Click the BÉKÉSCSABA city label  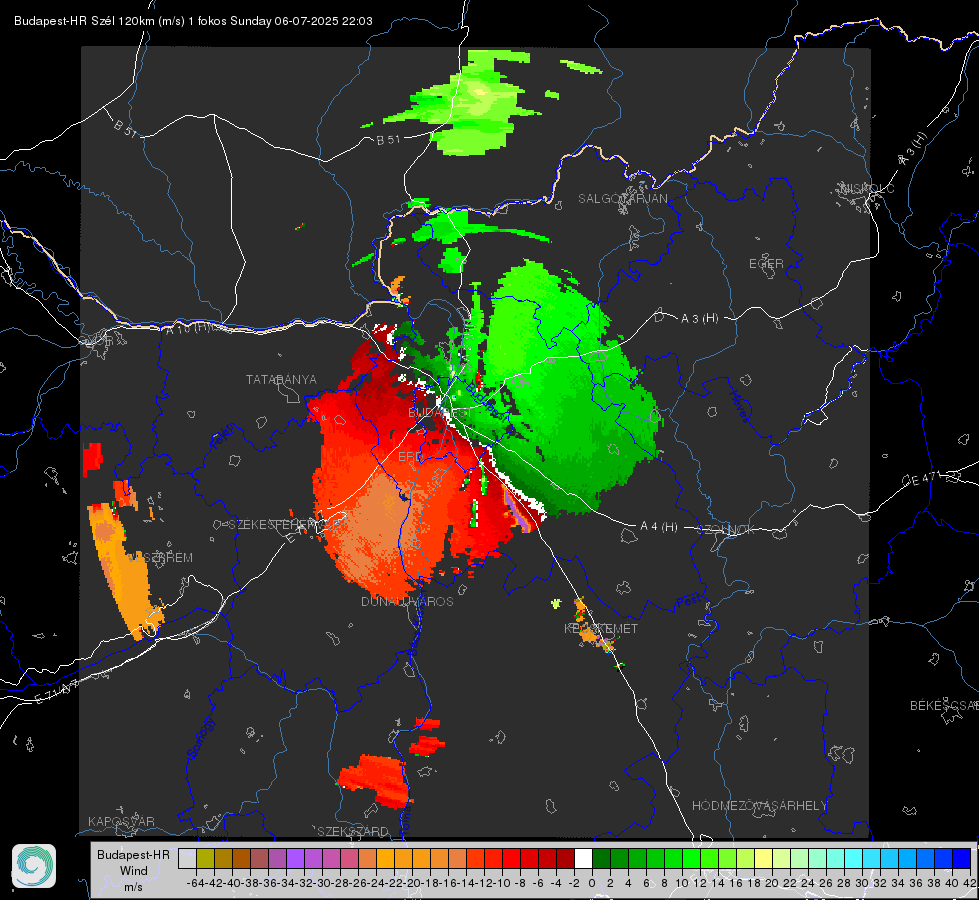pos(944,705)
